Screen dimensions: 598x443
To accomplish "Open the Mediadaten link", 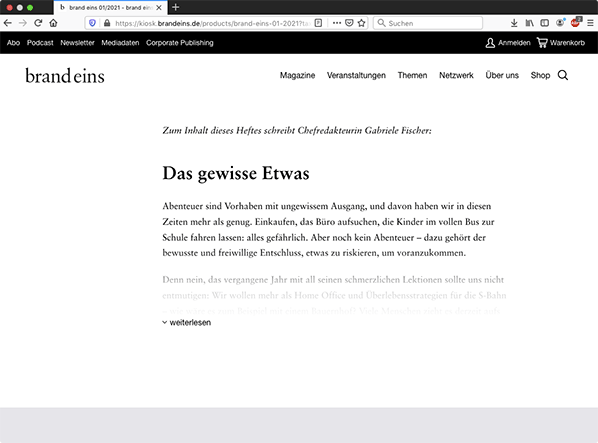I will 120,43.
